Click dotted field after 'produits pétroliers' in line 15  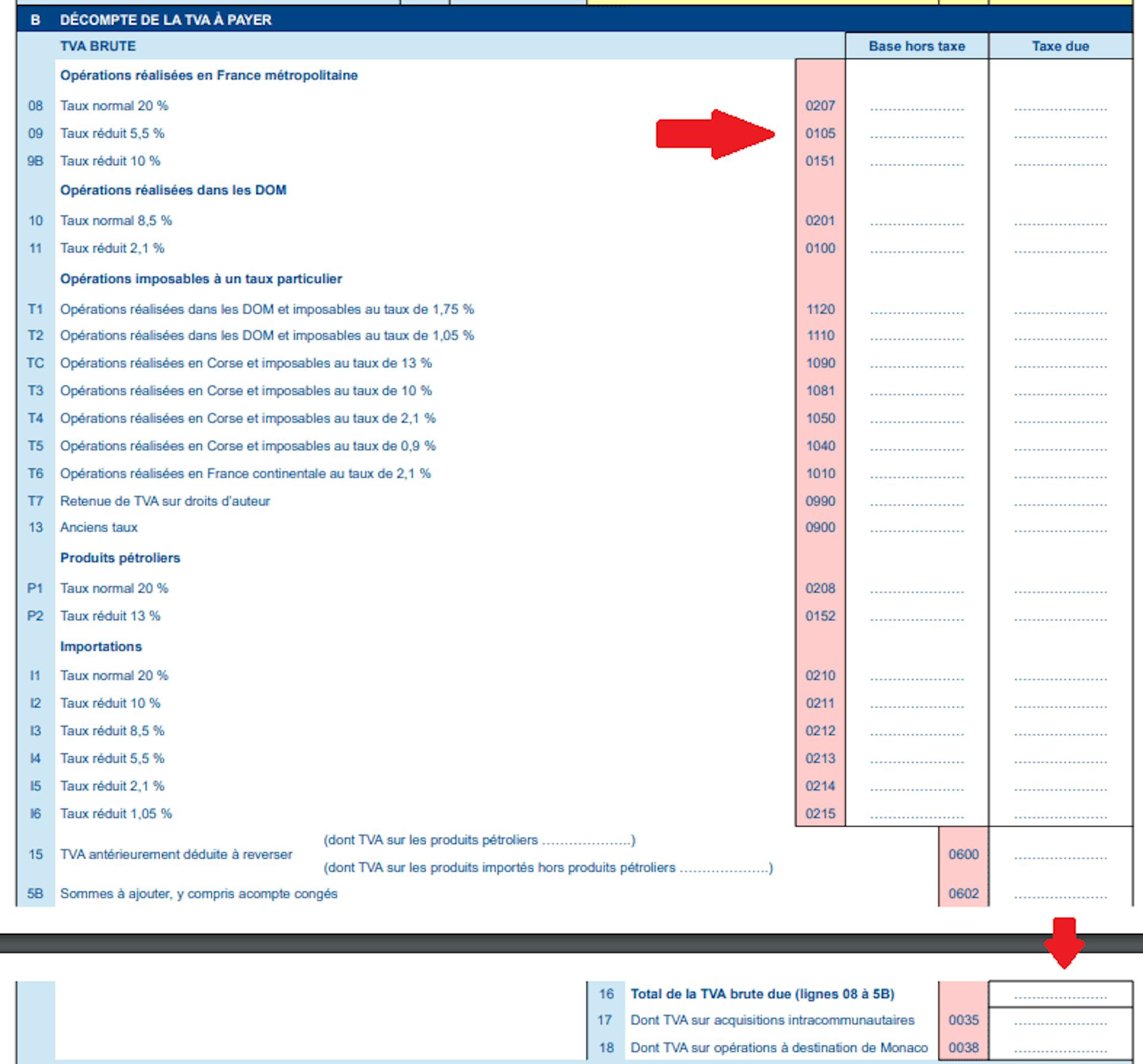click(586, 841)
